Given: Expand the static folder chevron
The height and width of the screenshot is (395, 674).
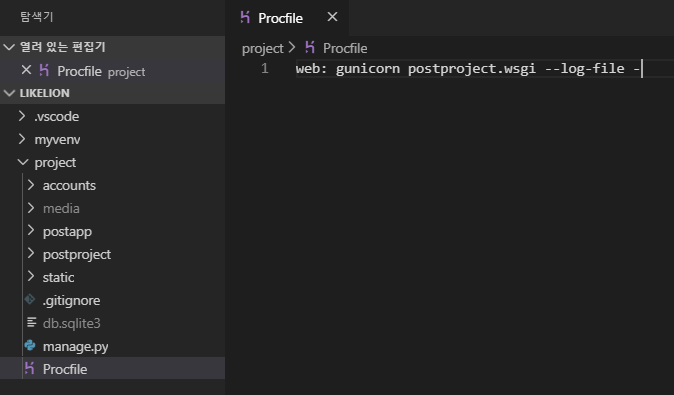Looking at the screenshot, I should (x=31, y=276).
